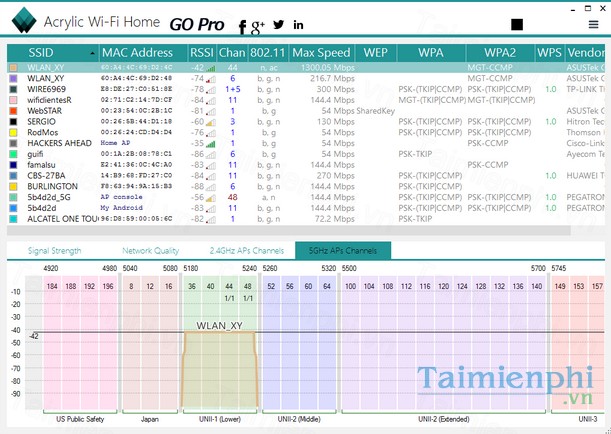The image size is (611, 434).
Task: Open the hamburger menu
Action: pyautogui.click(x=593, y=24)
